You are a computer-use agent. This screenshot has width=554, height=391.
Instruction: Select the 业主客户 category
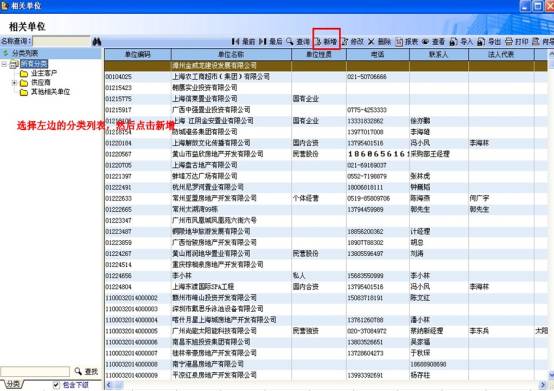click(x=44, y=73)
